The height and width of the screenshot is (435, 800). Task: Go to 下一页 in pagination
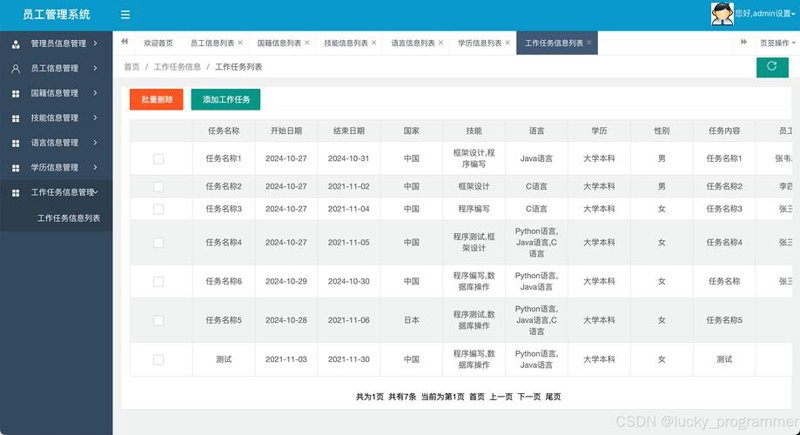[529, 397]
